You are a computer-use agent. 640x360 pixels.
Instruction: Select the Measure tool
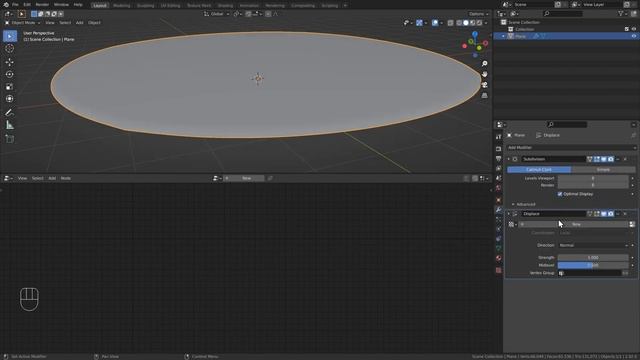[9, 125]
